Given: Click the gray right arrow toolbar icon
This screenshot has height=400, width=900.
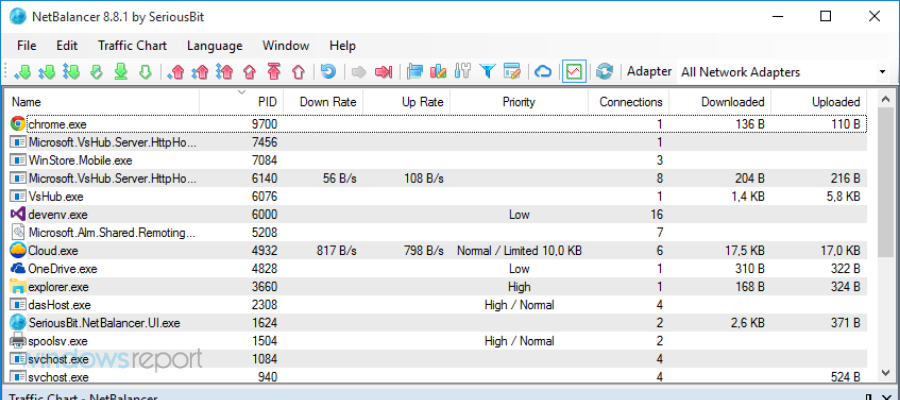Looking at the screenshot, I should click(x=359, y=72).
